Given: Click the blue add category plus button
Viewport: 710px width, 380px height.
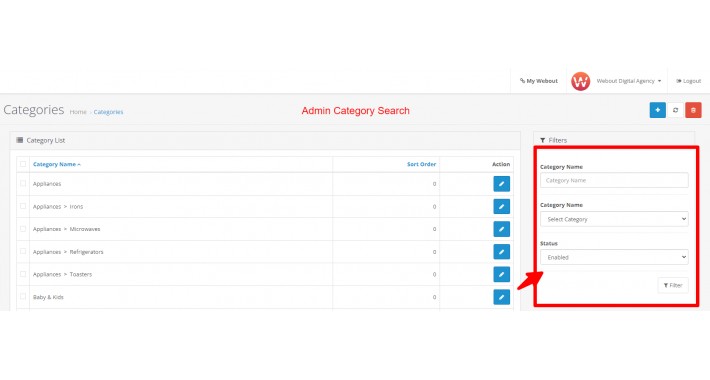Looking at the screenshot, I should pos(657,110).
